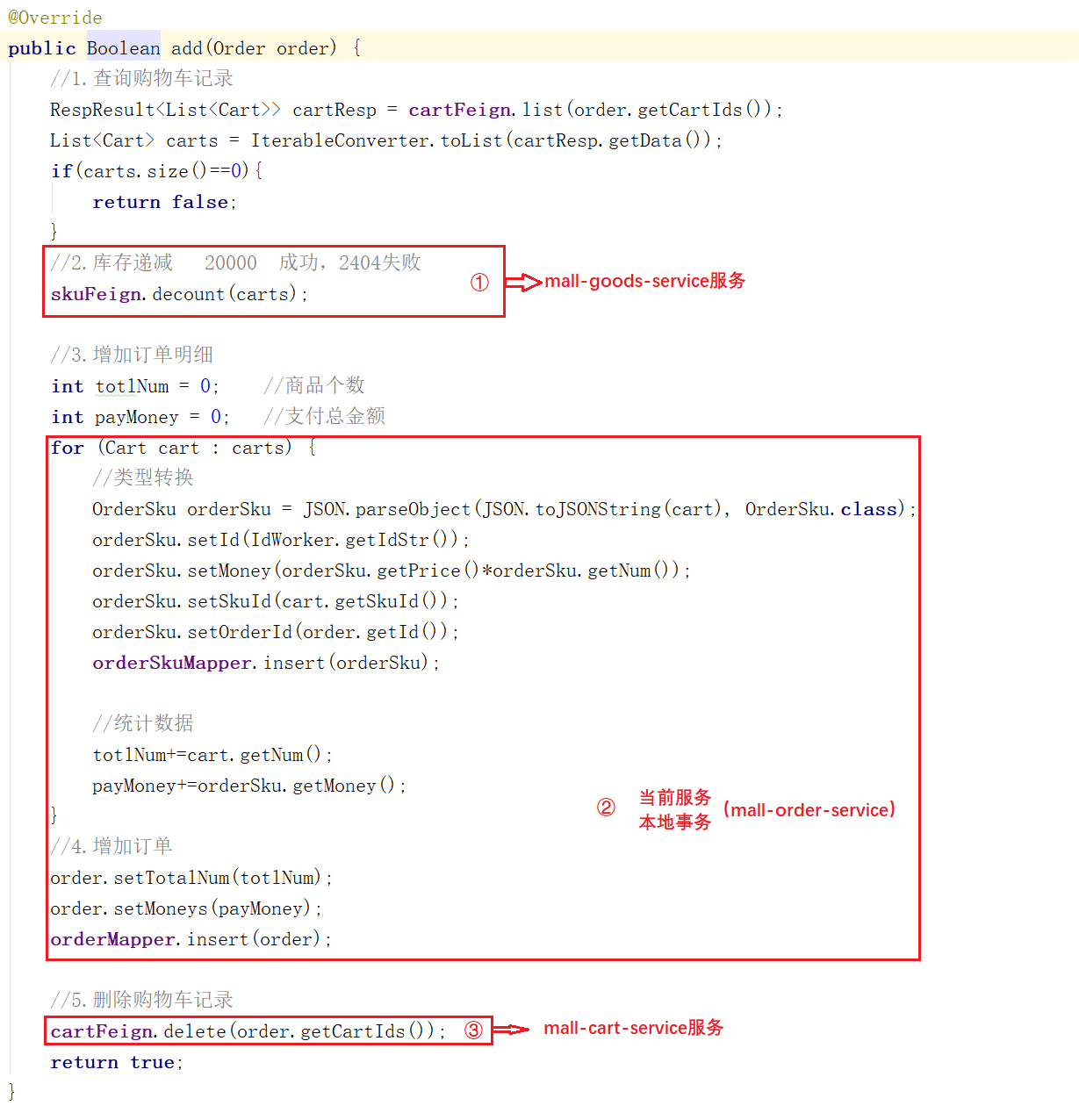This screenshot has width=1079, height=1120.
Task: Click the arrow pointing to mall-cart-service
Action: [511, 1030]
